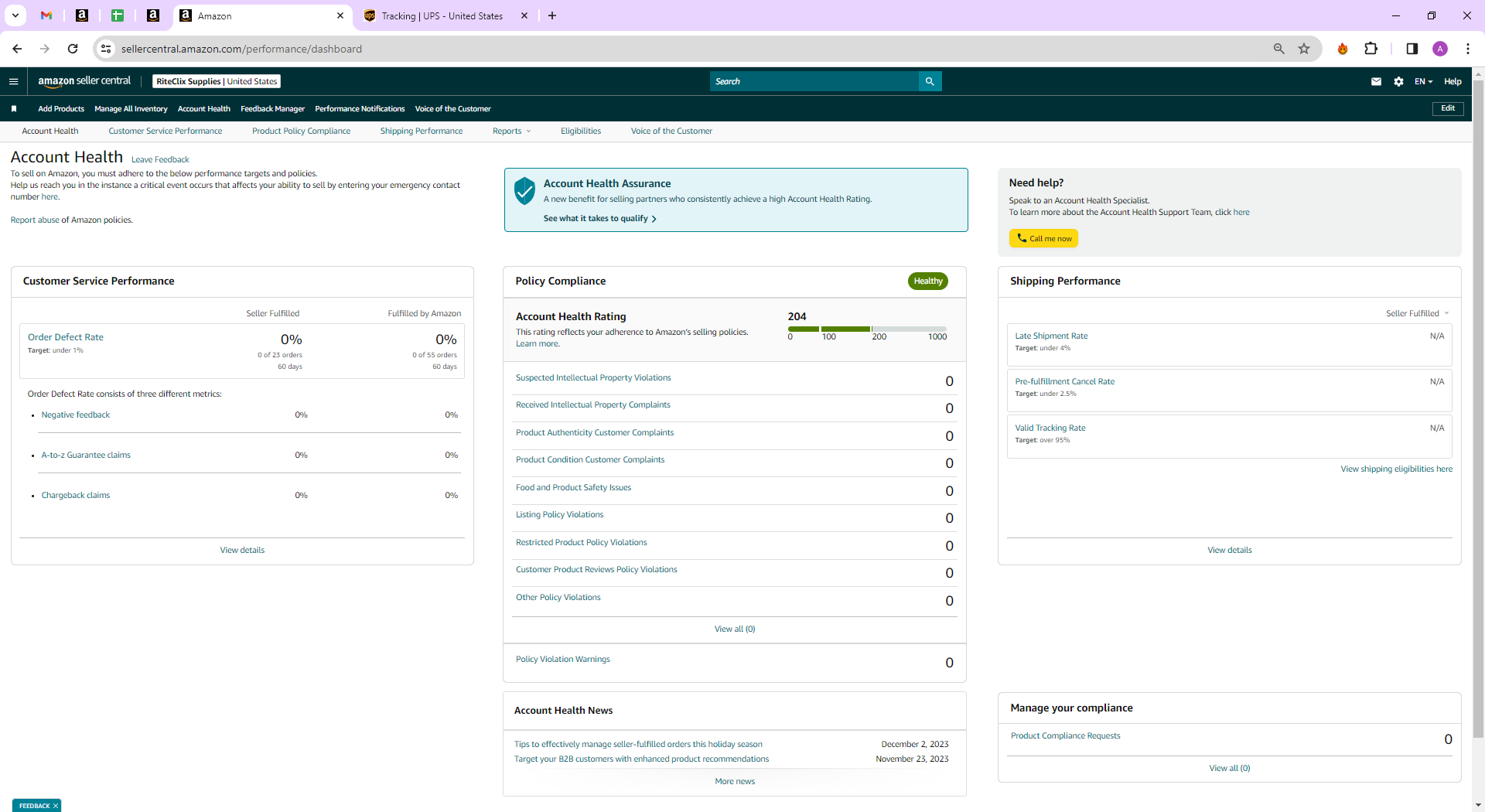Dismiss the FEEDBACK widget with X
1485x812 pixels.
pos(56,806)
